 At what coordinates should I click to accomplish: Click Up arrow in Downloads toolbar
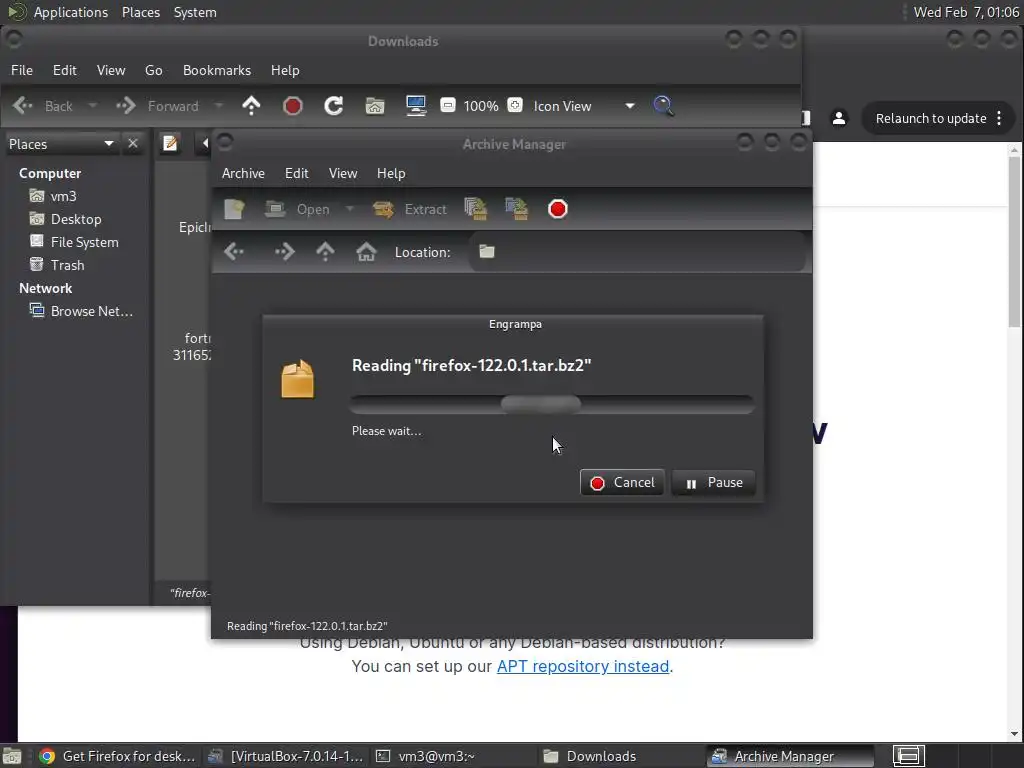pyautogui.click(x=251, y=106)
